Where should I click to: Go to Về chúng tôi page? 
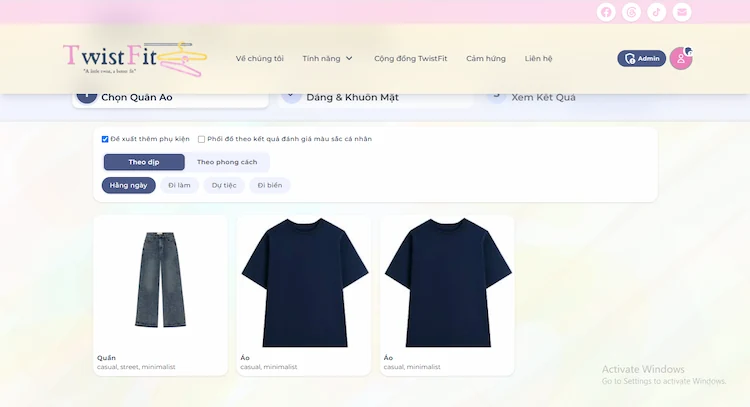click(x=259, y=58)
